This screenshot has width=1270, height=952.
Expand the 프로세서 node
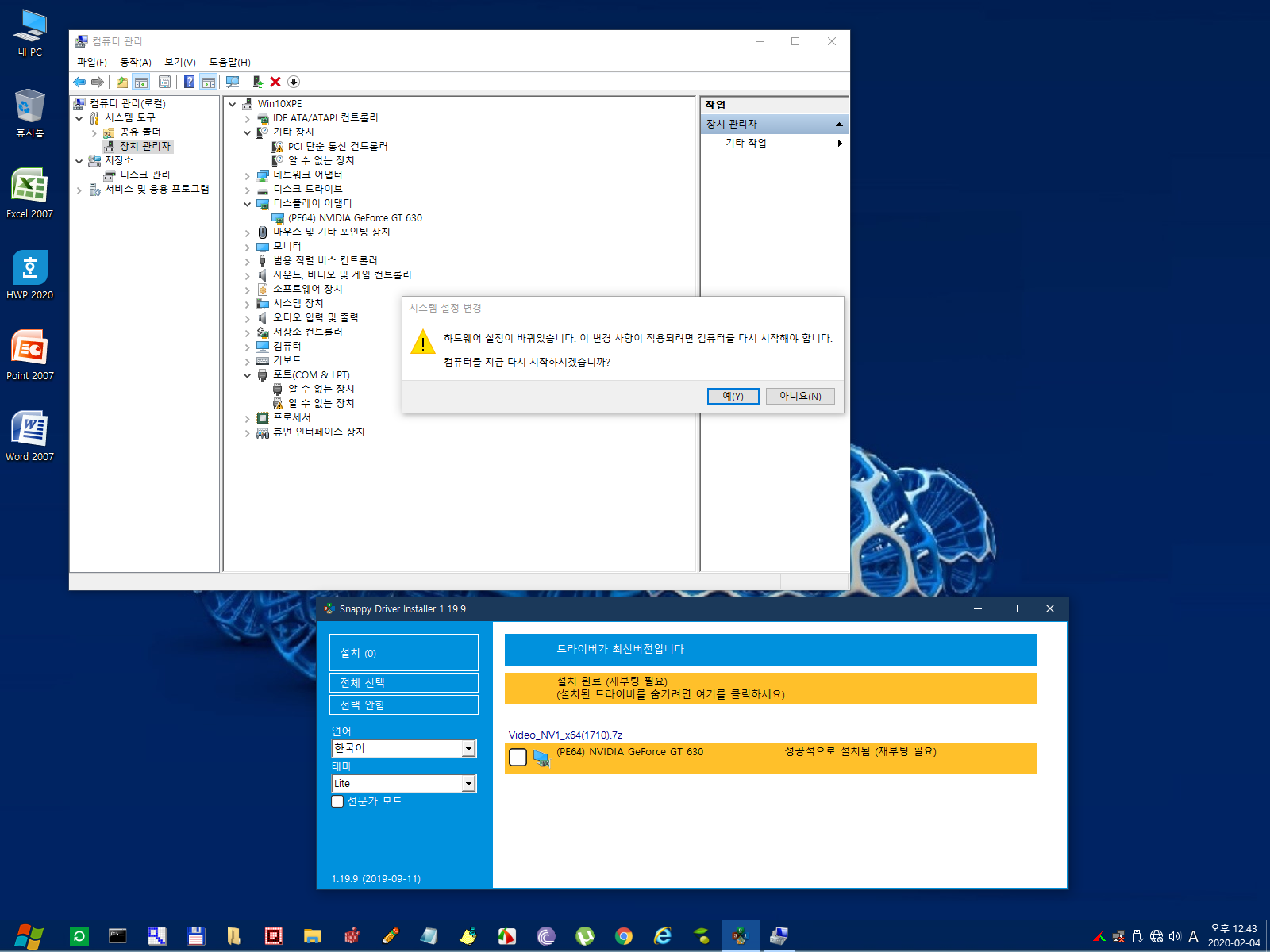pyautogui.click(x=247, y=419)
